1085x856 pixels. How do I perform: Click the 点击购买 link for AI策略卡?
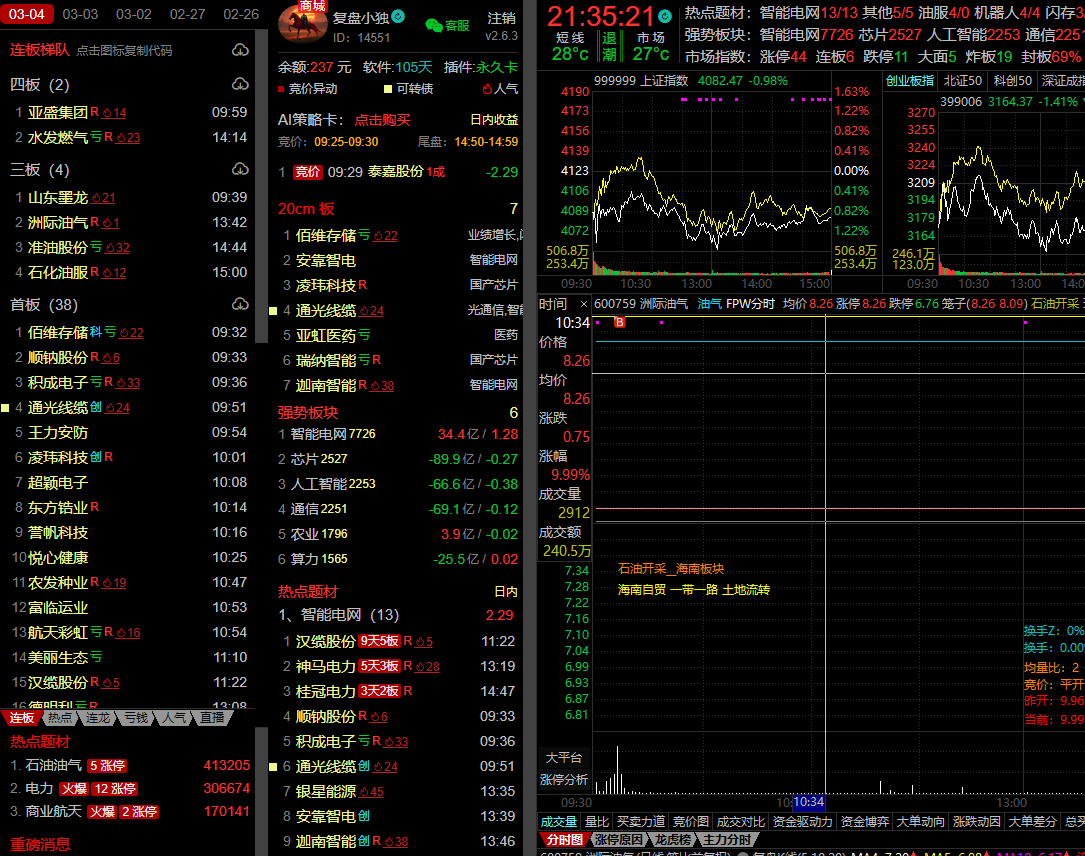pos(383,119)
